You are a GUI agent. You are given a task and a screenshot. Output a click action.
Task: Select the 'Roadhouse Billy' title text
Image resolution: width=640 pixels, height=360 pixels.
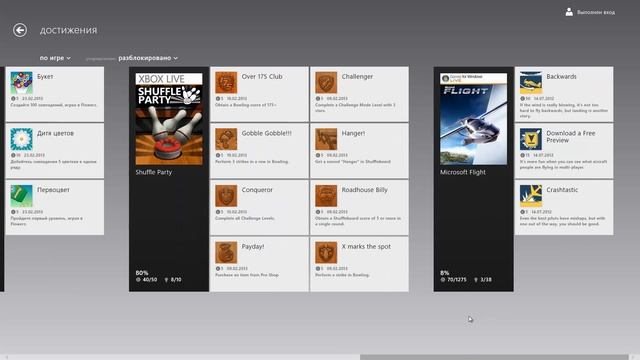point(364,190)
